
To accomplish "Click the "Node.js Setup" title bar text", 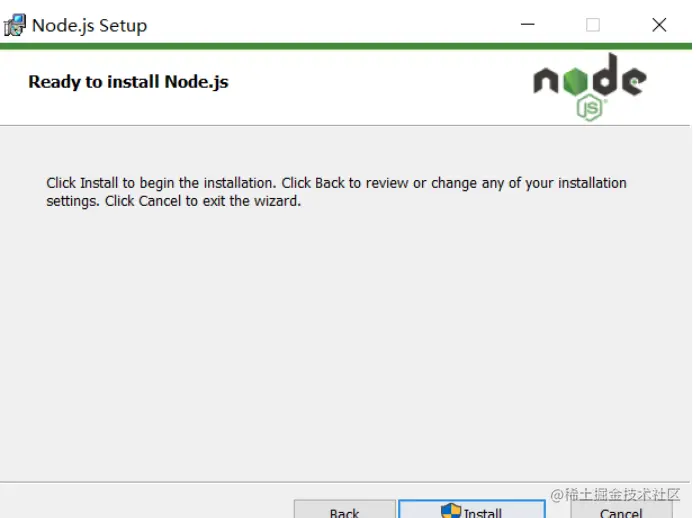I will pyautogui.click(x=89, y=25).
